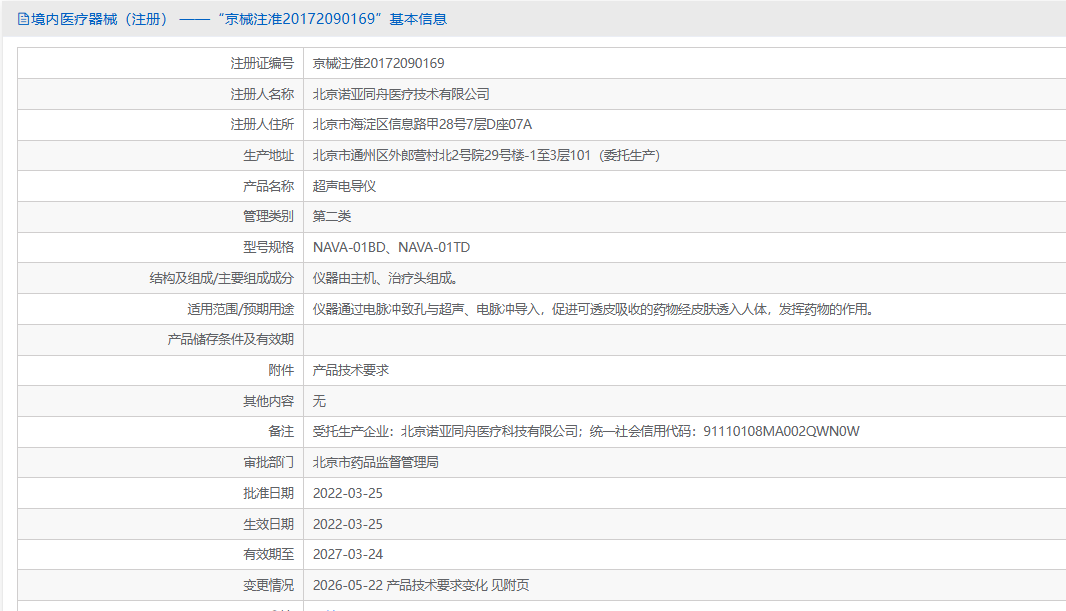
Task: Select approving department 北京市药品监督管理局
Action: (376, 462)
